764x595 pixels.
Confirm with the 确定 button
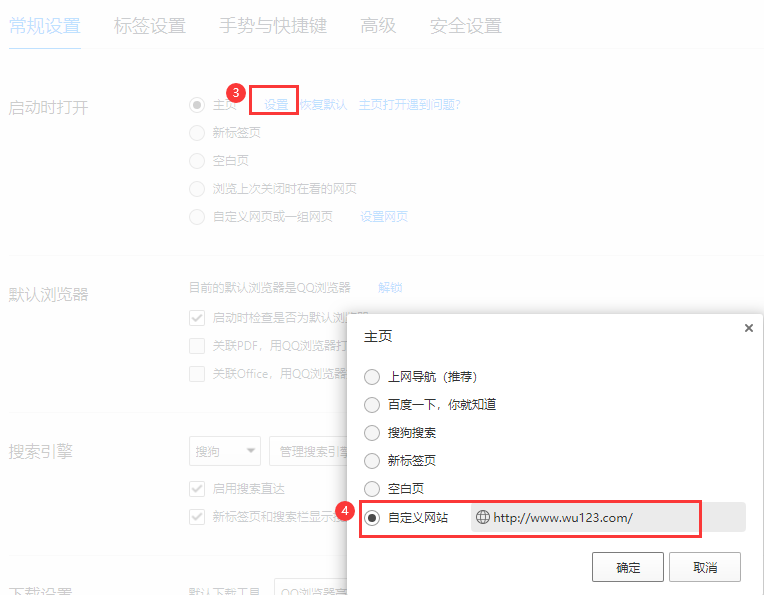(x=628, y=567)
